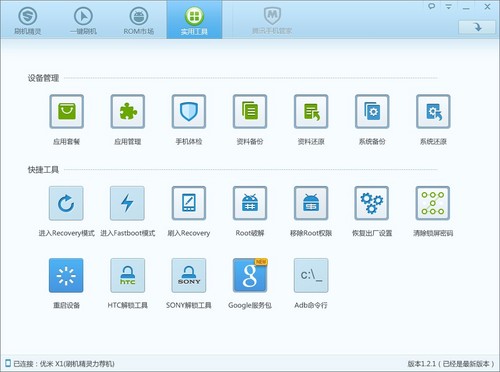Click the curved arrow button at top right
Viewport: 500px width, 372px height.
pos(477,27)
